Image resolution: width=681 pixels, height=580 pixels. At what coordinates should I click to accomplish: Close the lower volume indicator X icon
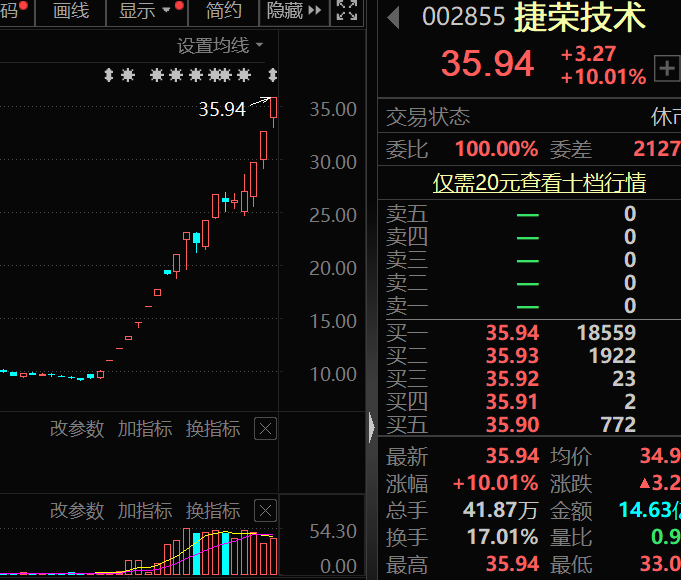tap(265, 510)
